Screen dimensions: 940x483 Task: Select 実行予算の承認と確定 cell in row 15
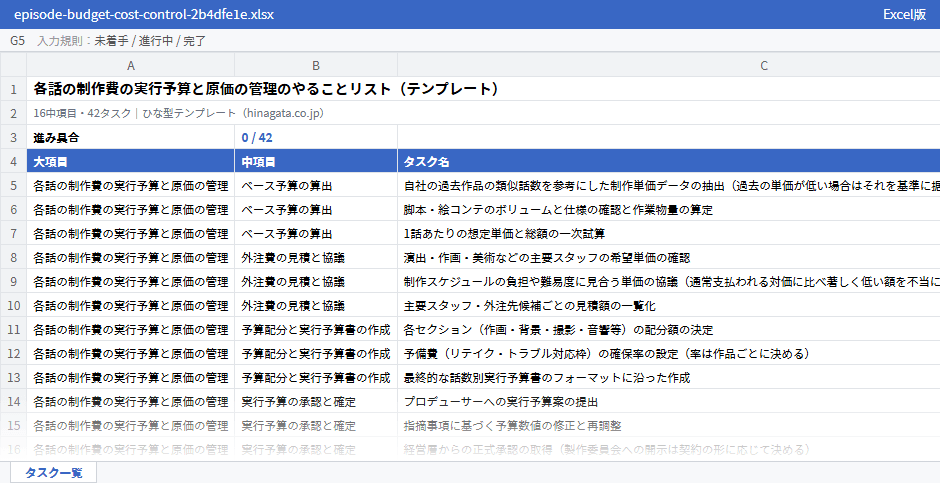(316, 425)
